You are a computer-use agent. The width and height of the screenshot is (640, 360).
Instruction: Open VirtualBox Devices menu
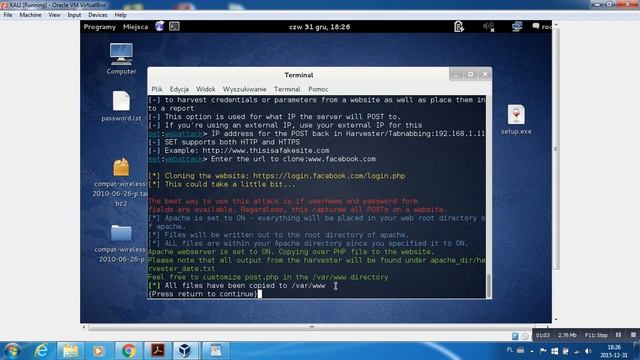(x=98, y=15)
